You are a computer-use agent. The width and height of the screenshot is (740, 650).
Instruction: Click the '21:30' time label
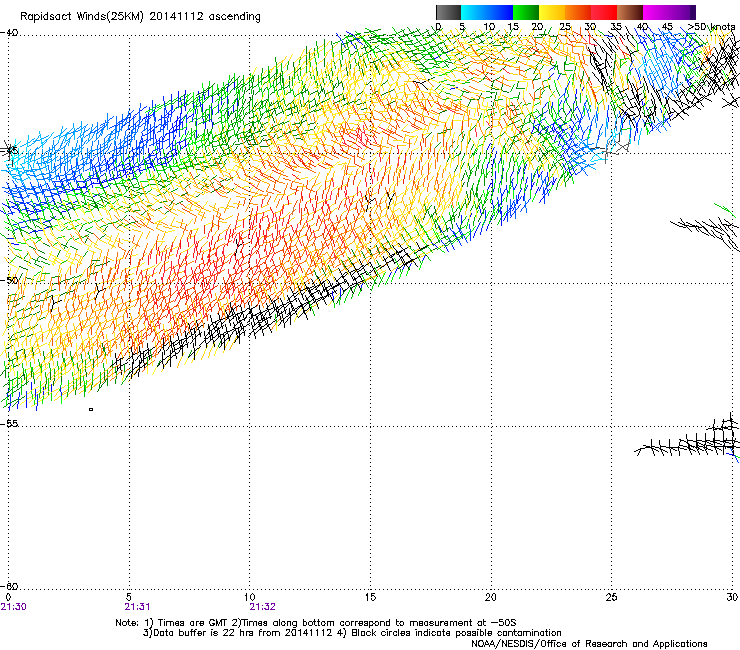pyautogui.click(x=14, y=607)
